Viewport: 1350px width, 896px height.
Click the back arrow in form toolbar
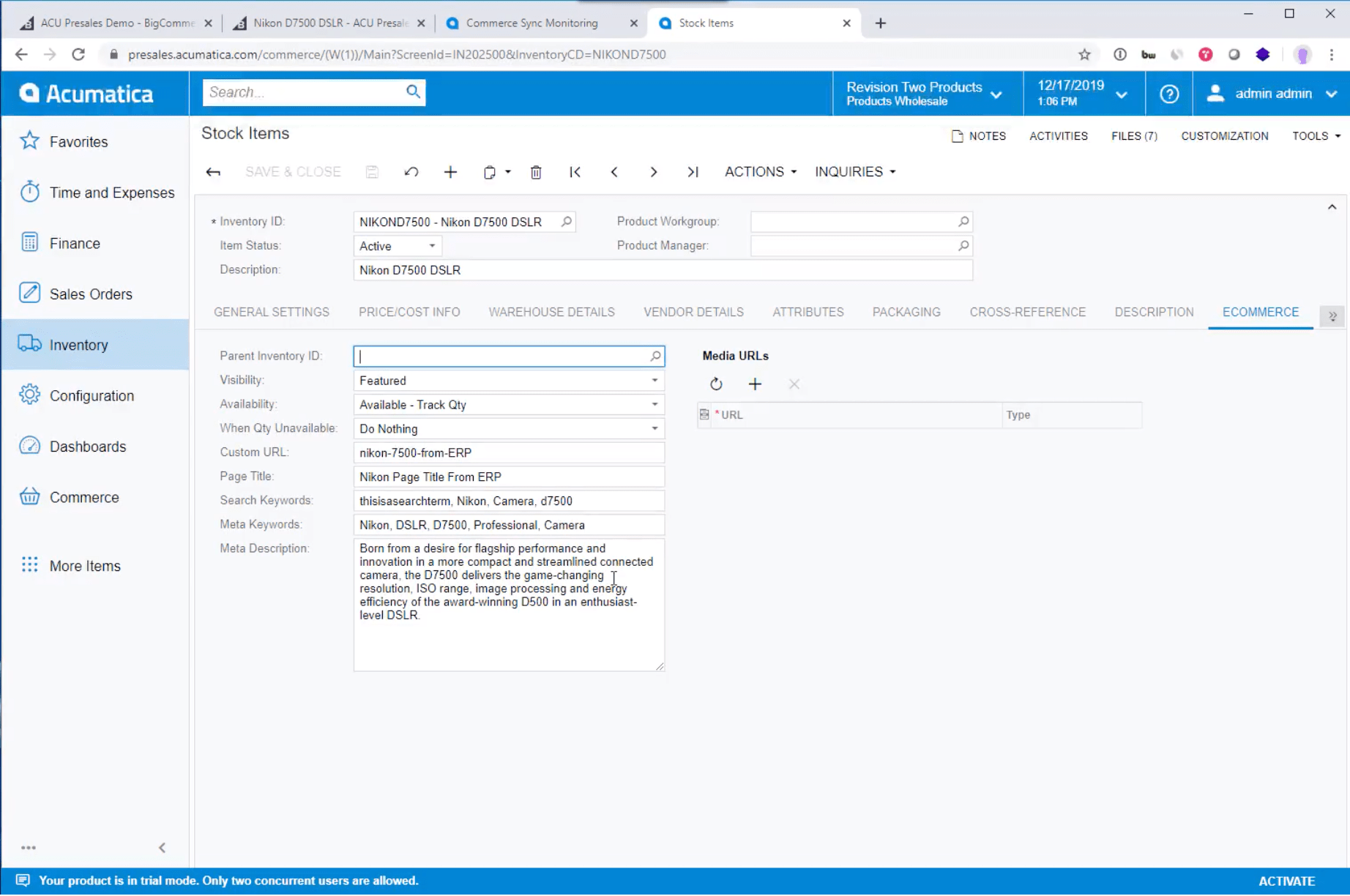click(213, 172)
